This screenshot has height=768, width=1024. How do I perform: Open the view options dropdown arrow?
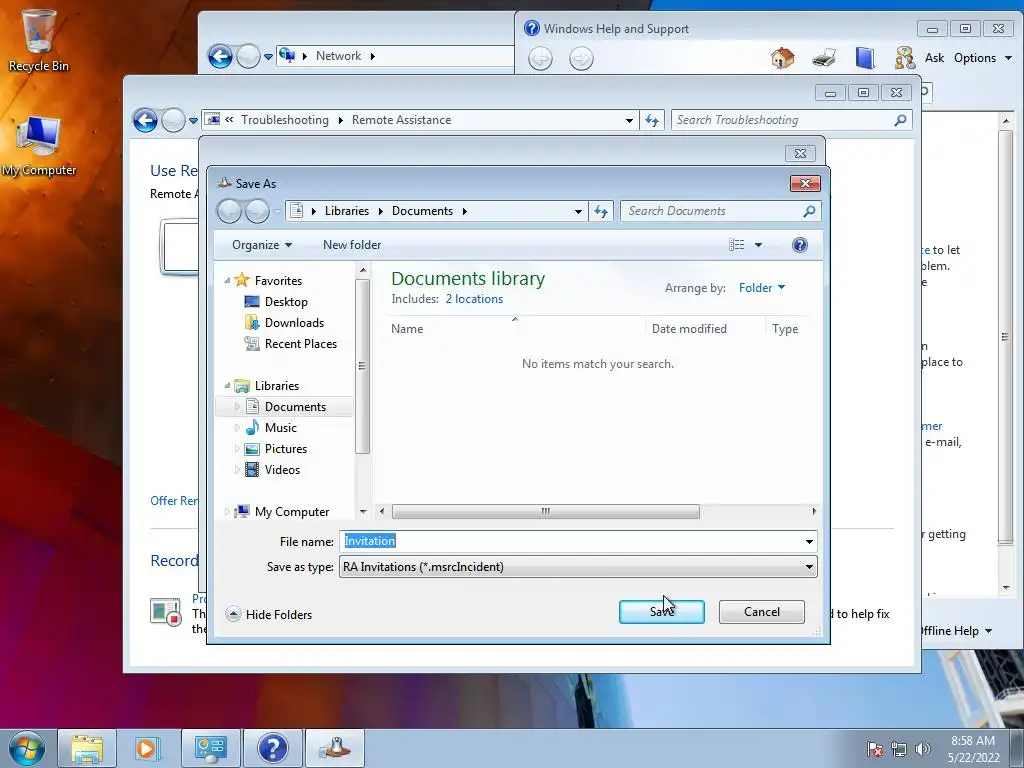click(758, 245)
